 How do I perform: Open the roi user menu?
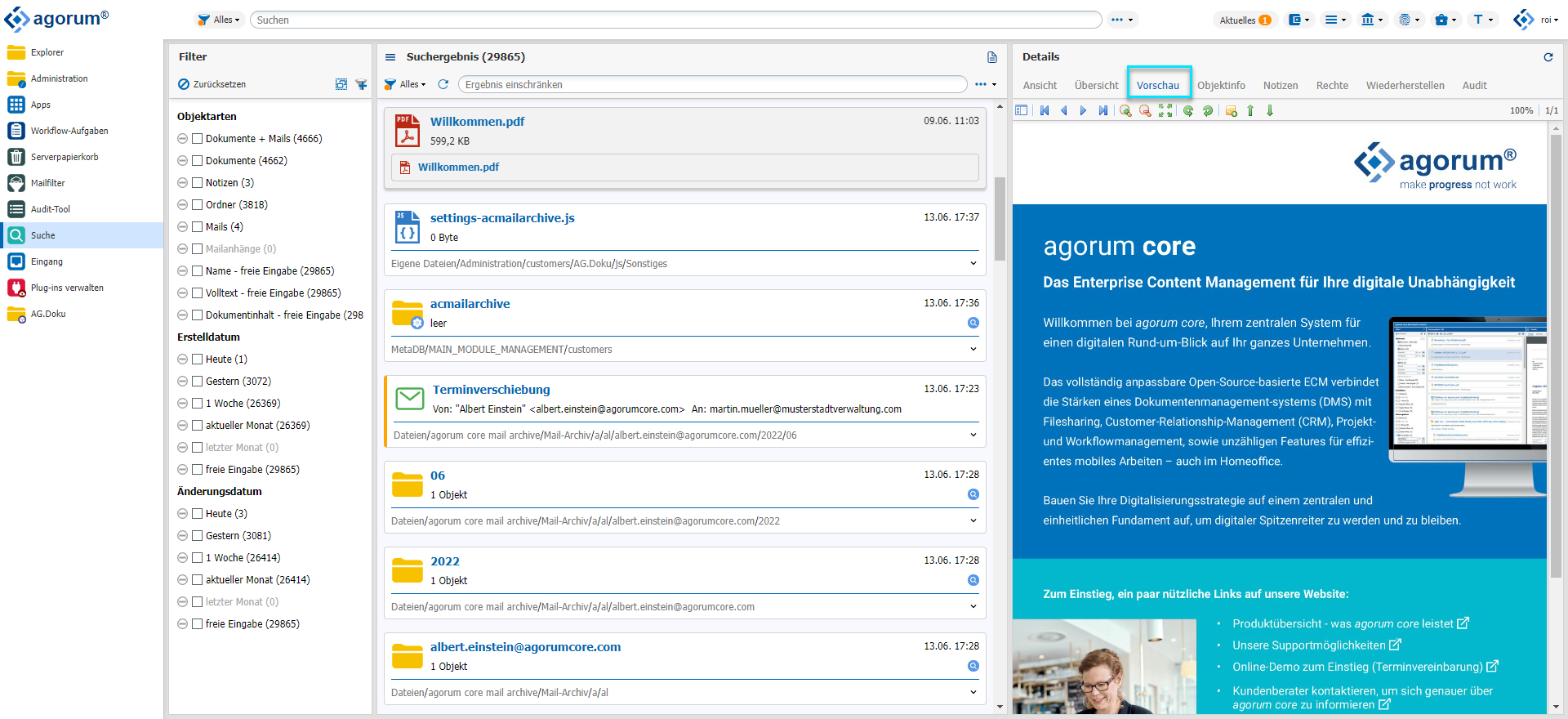click(x=1536, y=20)
